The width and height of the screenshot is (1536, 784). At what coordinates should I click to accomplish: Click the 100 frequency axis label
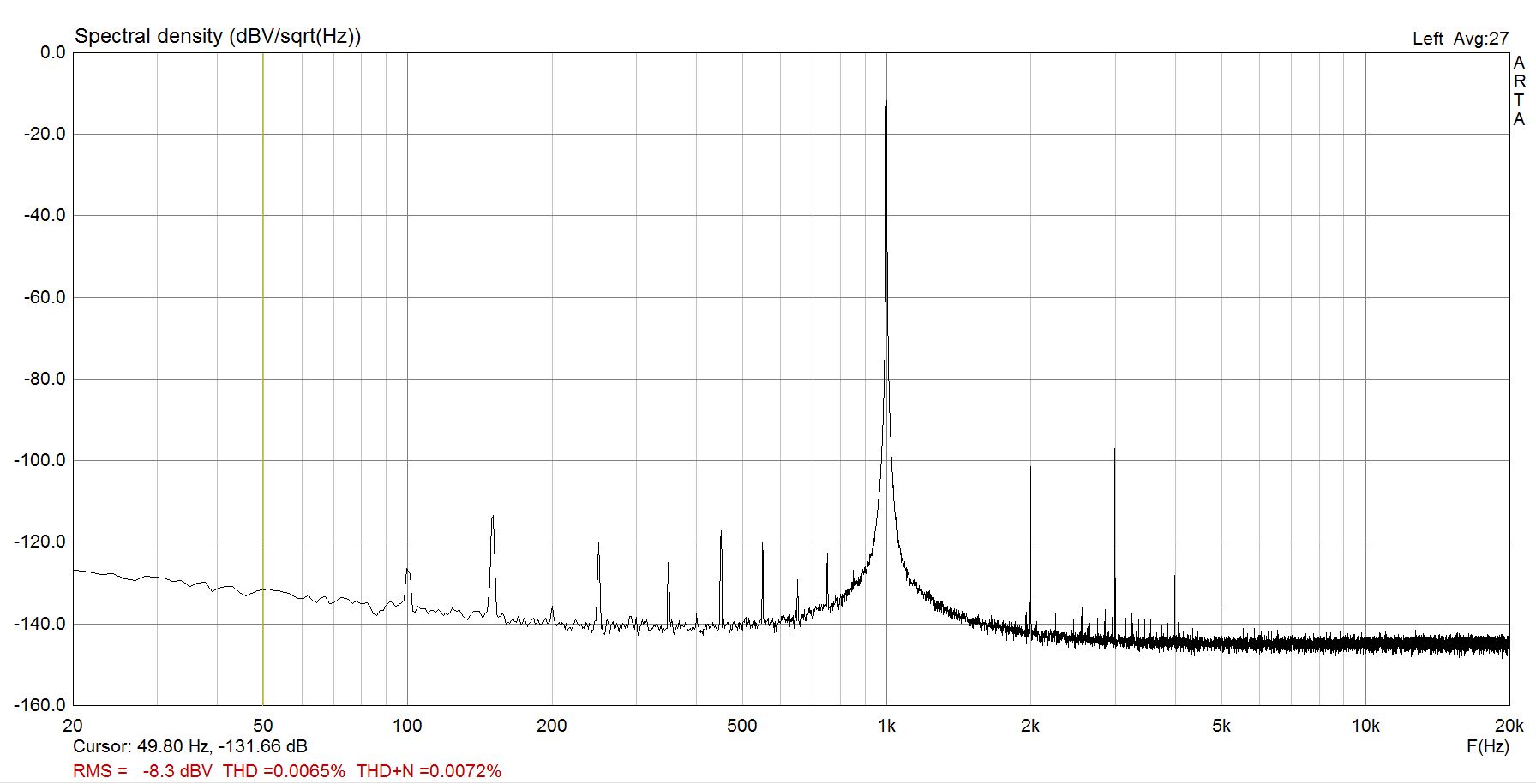click(x=407, y=726)
